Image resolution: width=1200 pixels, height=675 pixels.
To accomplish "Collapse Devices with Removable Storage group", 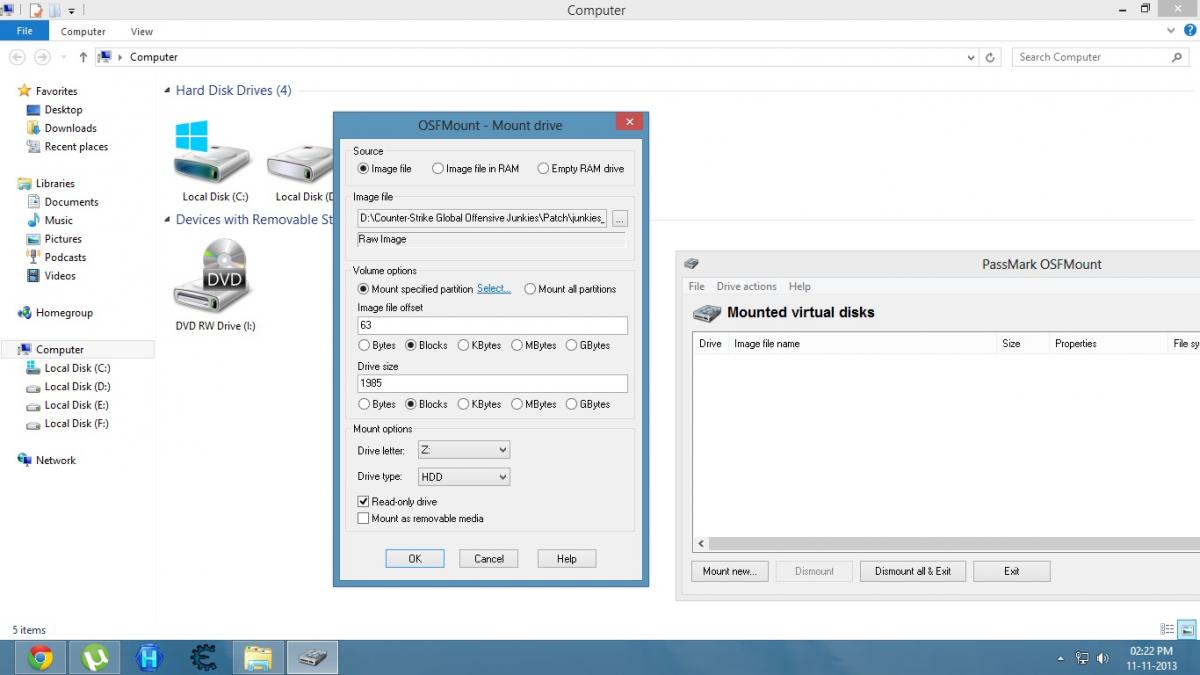I will point(166,220).
